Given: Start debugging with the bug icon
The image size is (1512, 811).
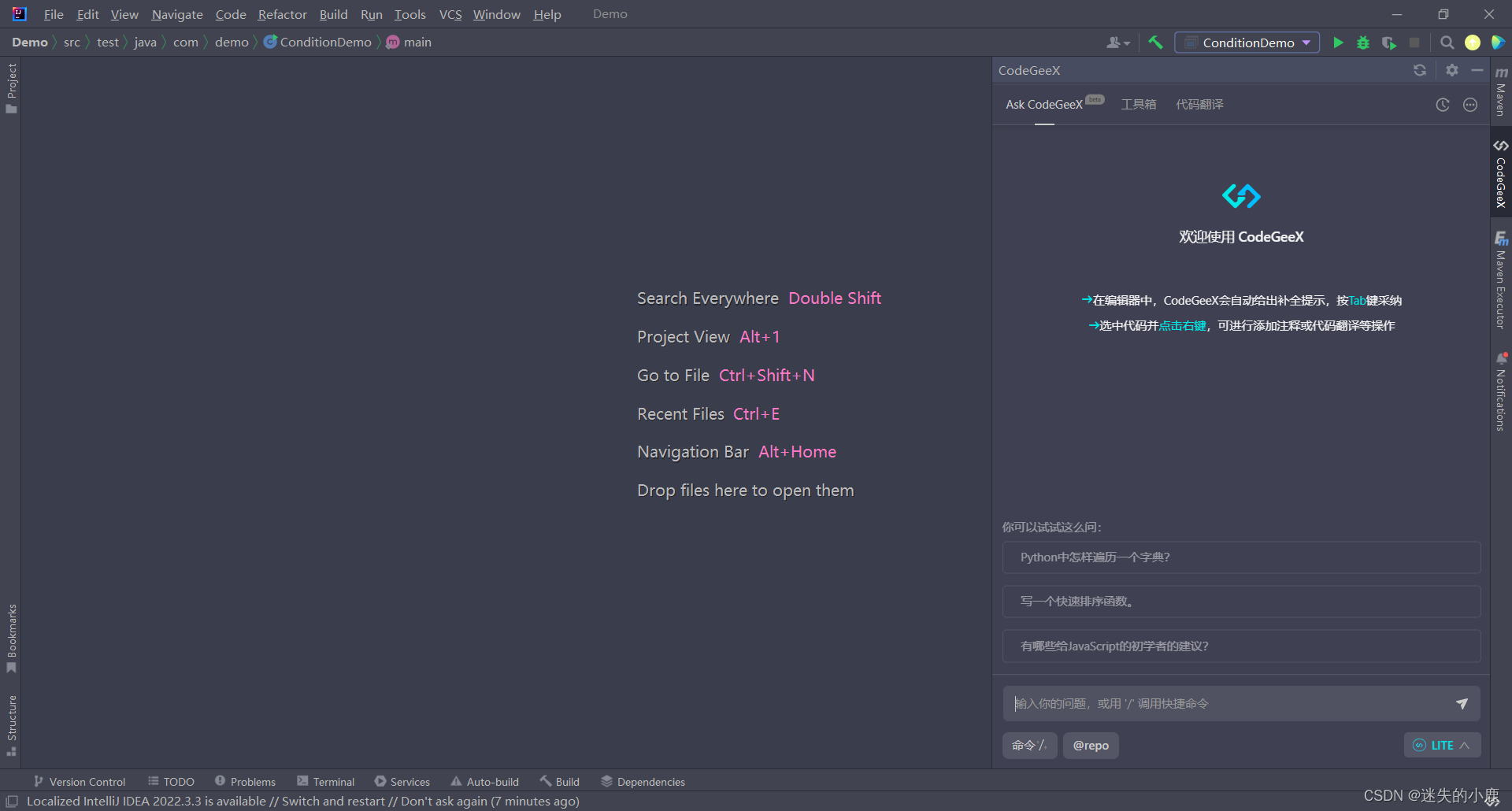Looking at the screenshot, I should [x=1363, y=43].
